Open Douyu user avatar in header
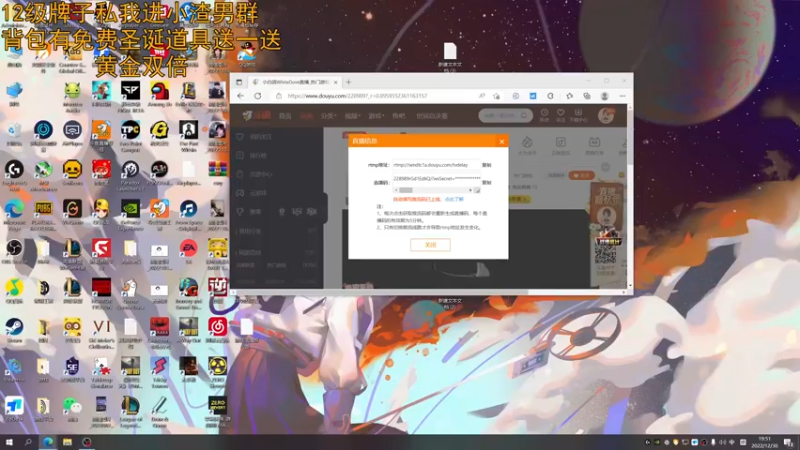This screenshot has height=450, width=800. click(x=606, y=116)
